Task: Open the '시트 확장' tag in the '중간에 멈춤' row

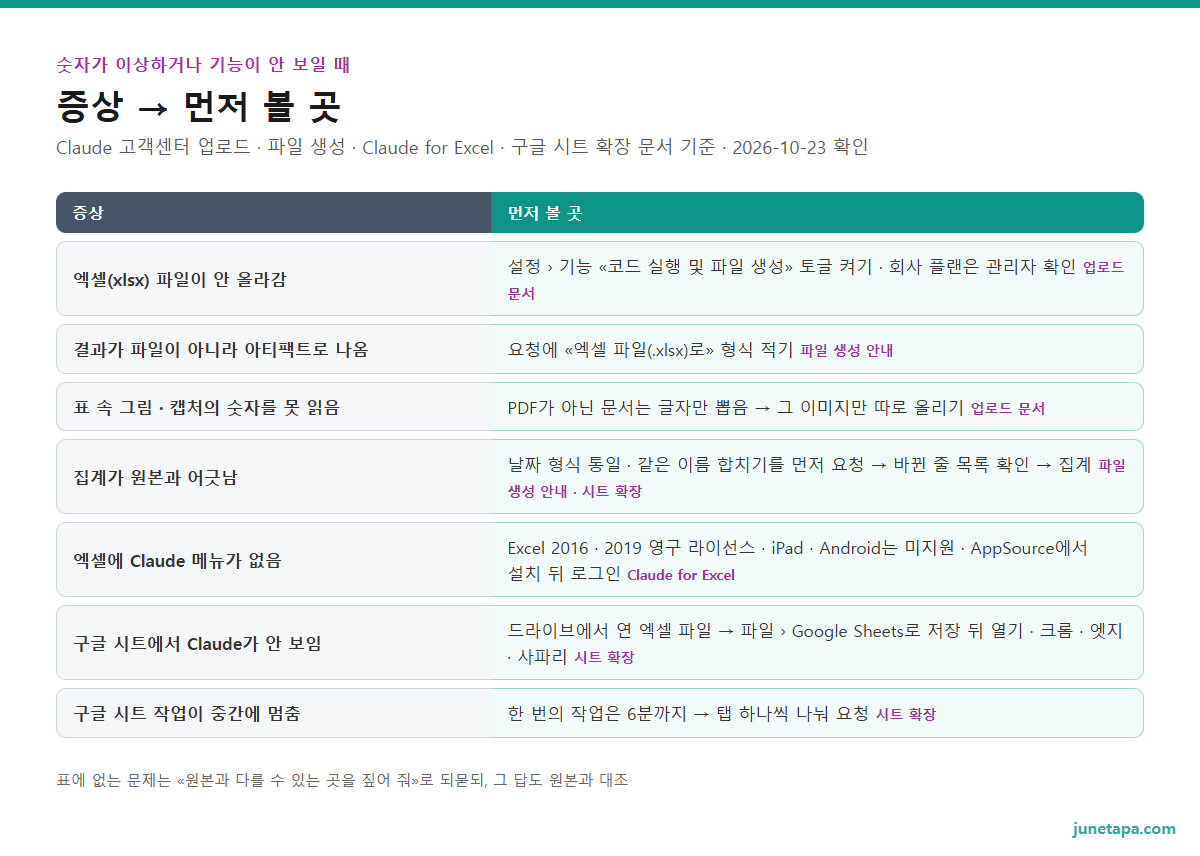Action: (x=906, y=715)
